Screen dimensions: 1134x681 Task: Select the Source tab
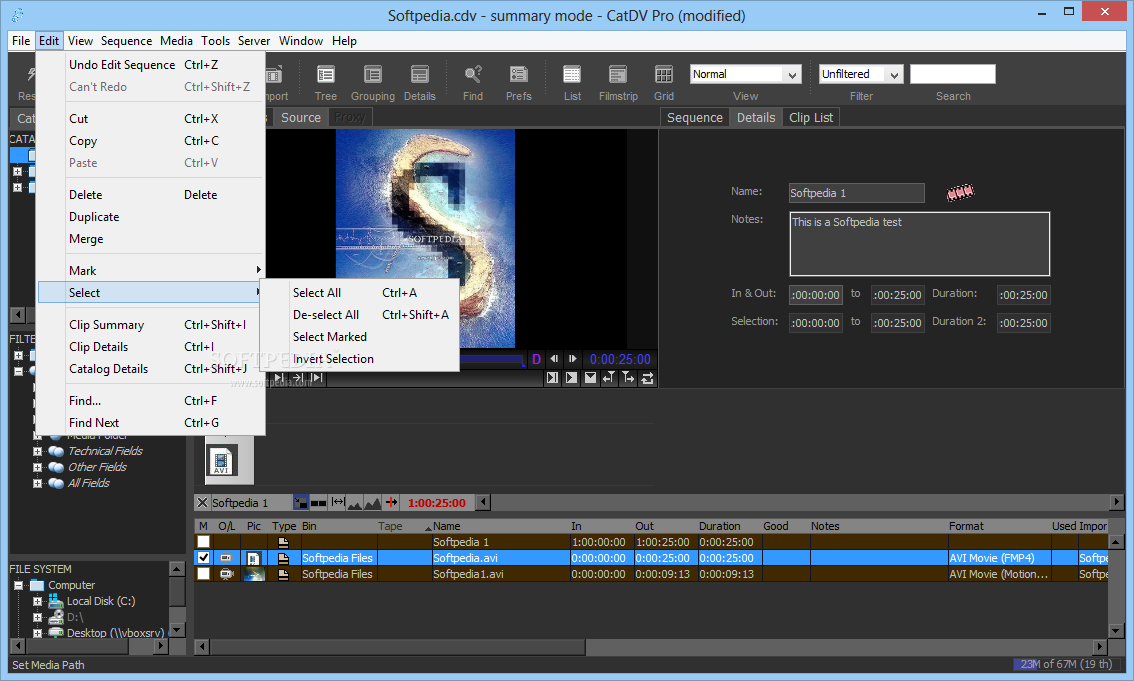[x=301, y=117]
